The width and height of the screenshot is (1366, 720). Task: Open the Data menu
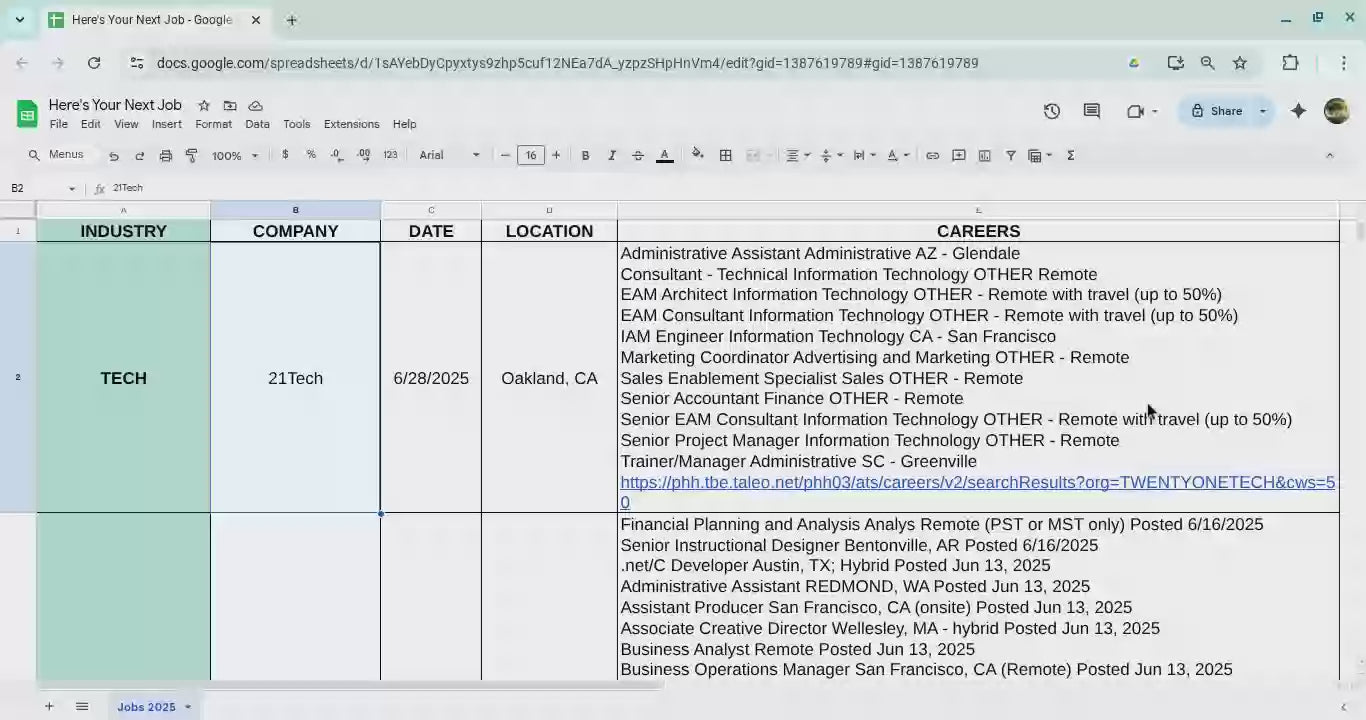pos(257,124)
